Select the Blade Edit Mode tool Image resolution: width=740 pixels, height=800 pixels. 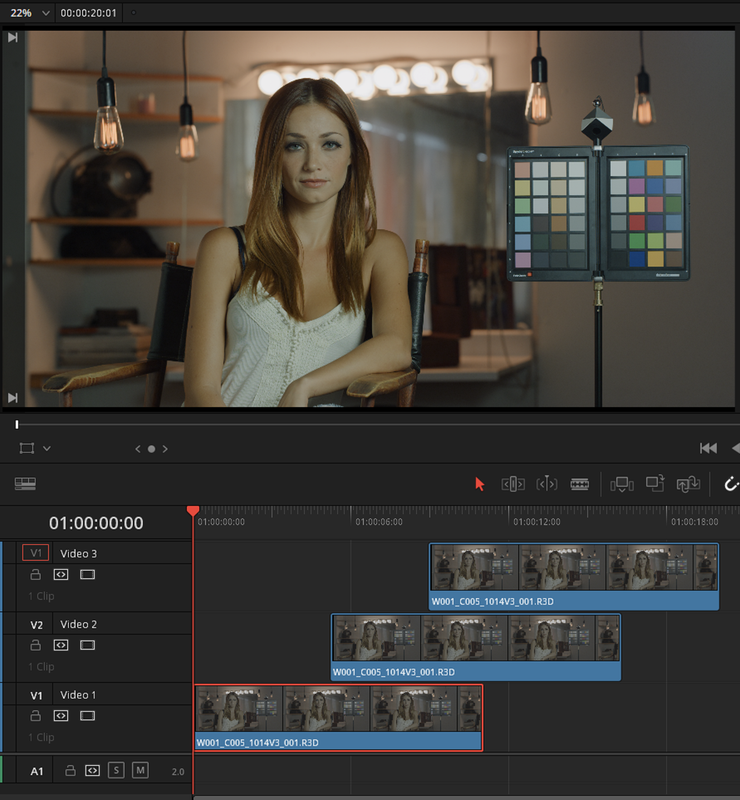coord(580,484)
